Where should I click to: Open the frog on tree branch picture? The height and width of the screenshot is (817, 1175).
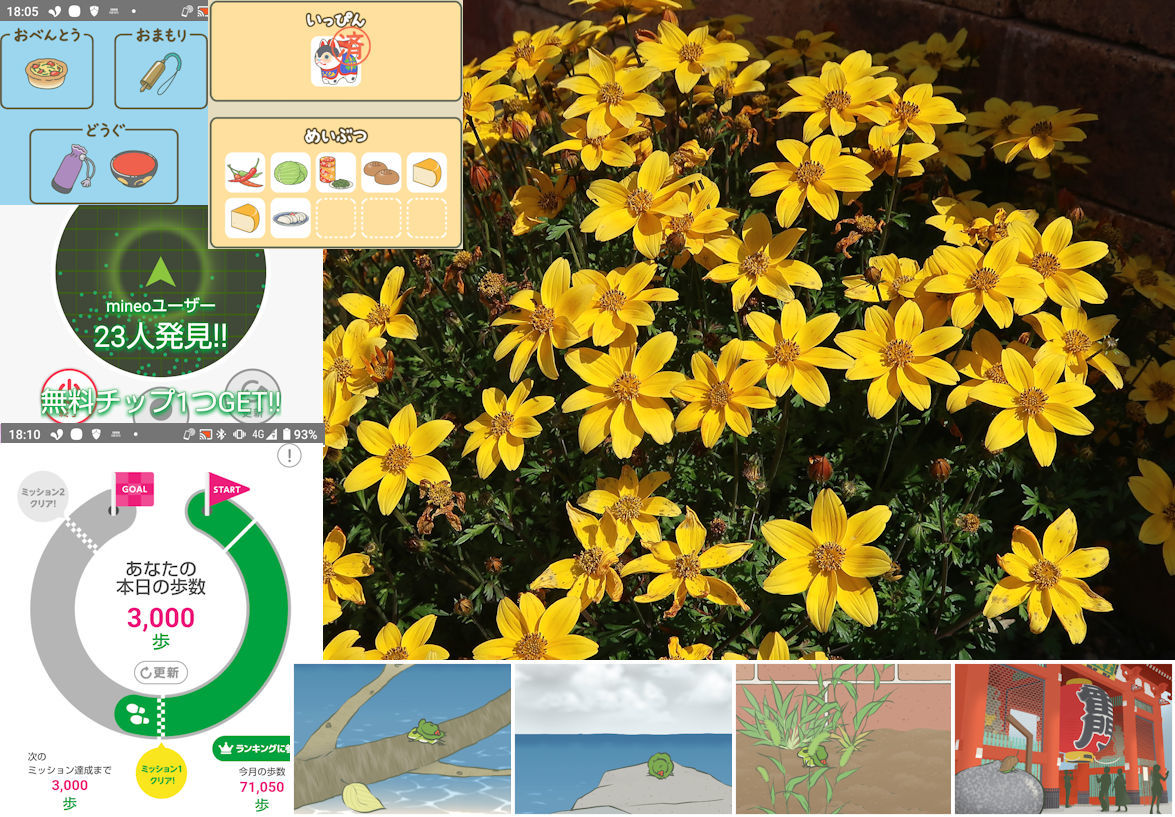pyautogui.click(x=402, y=738)
